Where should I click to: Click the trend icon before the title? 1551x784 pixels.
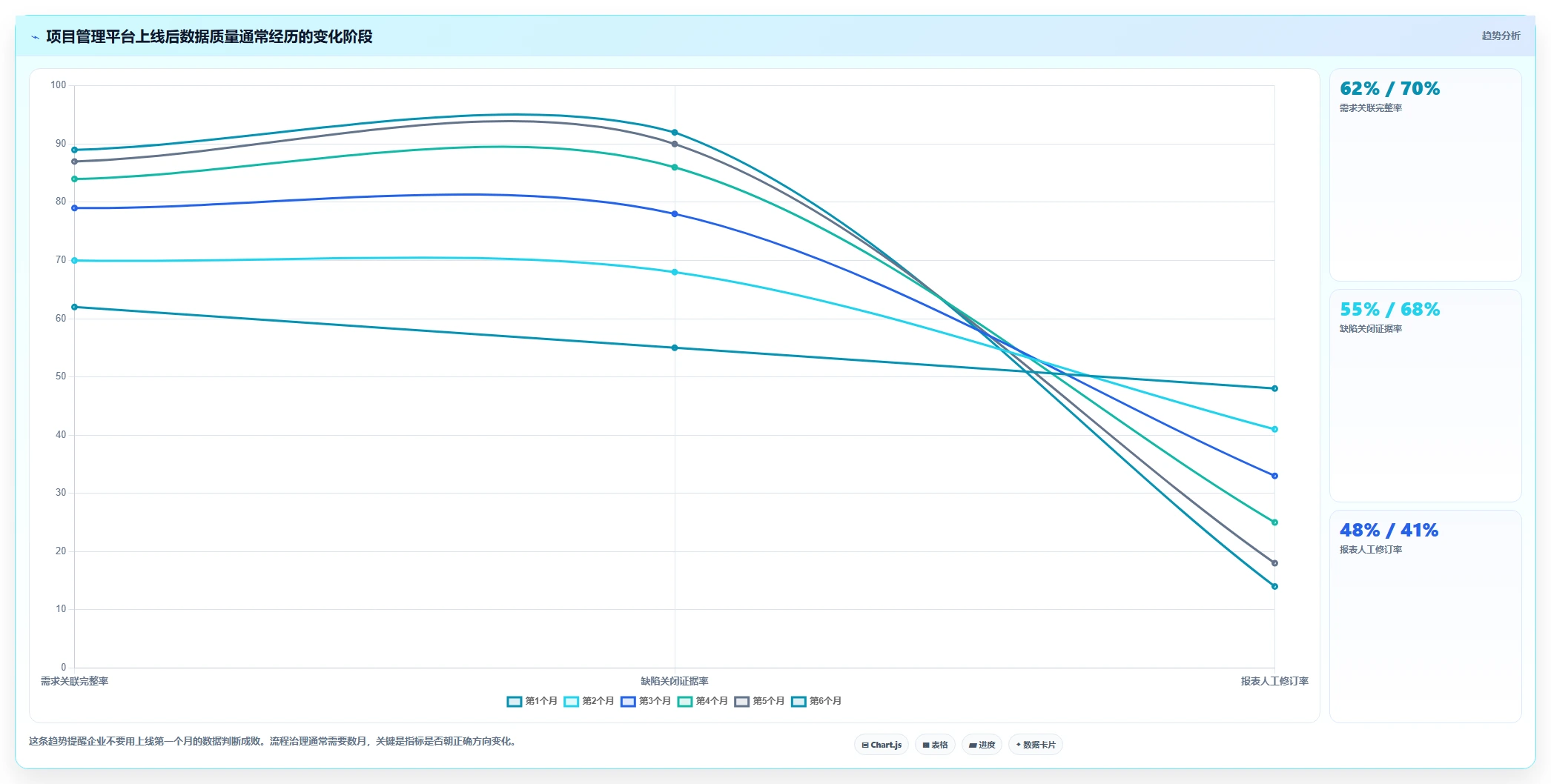click(35, 37)
